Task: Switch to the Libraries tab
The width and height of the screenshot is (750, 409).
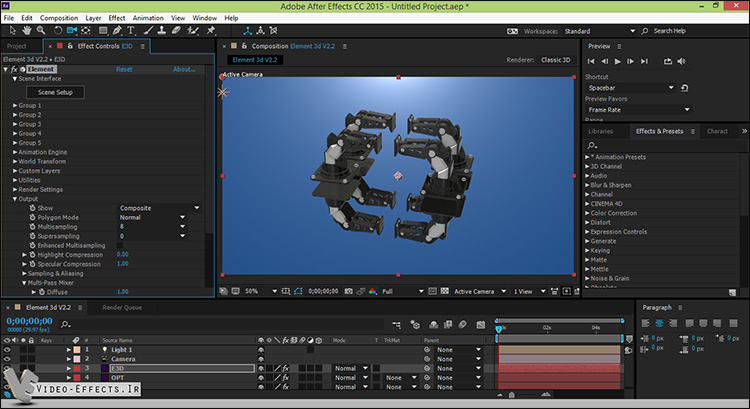Action: click(601, 131)
